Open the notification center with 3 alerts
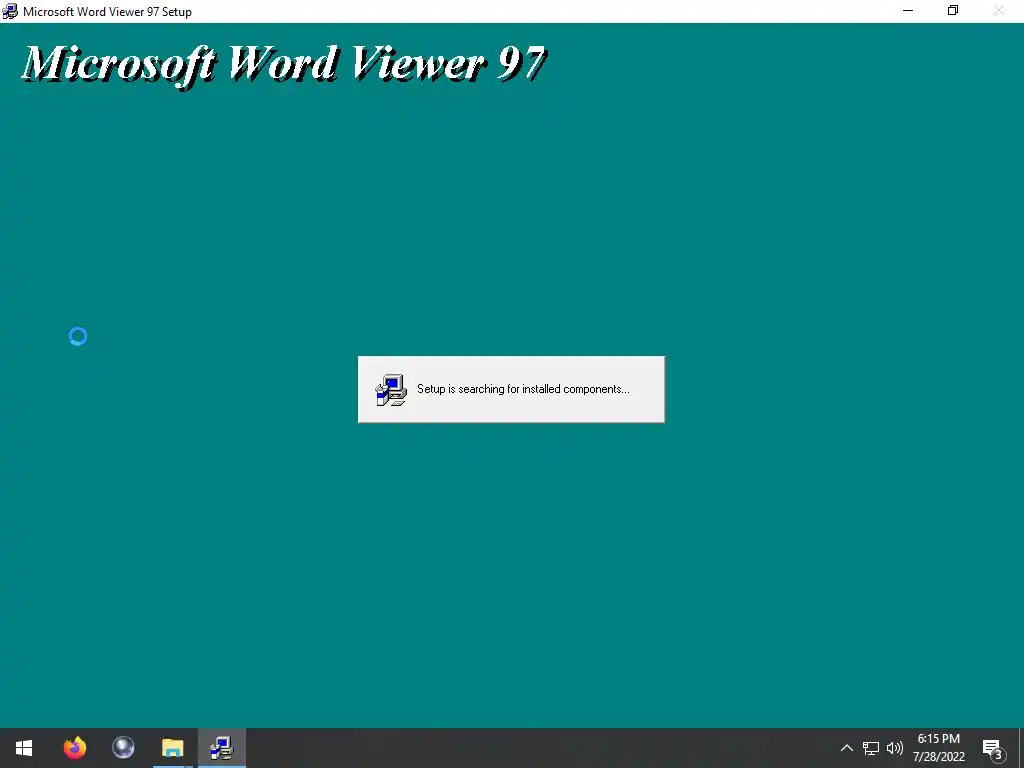 pyautogui.click(x=993, y=750)
